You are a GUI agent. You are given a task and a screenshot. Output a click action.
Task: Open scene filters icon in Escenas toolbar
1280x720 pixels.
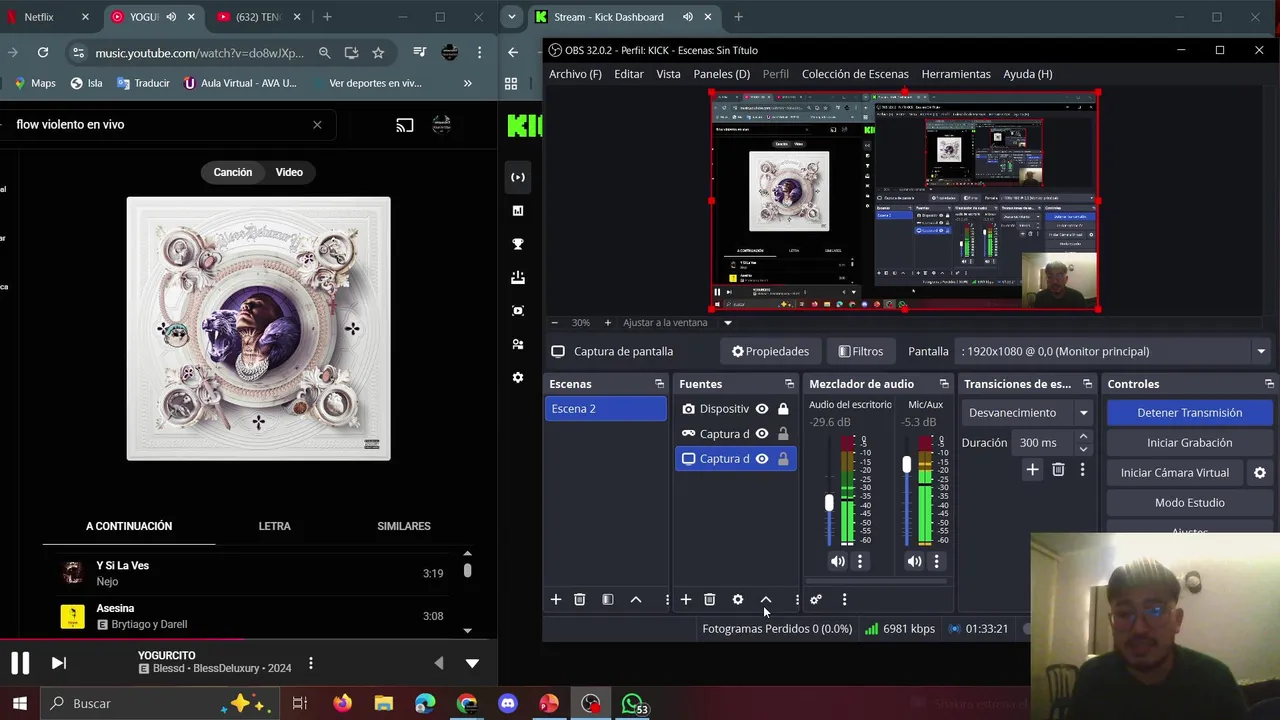coord(607,599)
